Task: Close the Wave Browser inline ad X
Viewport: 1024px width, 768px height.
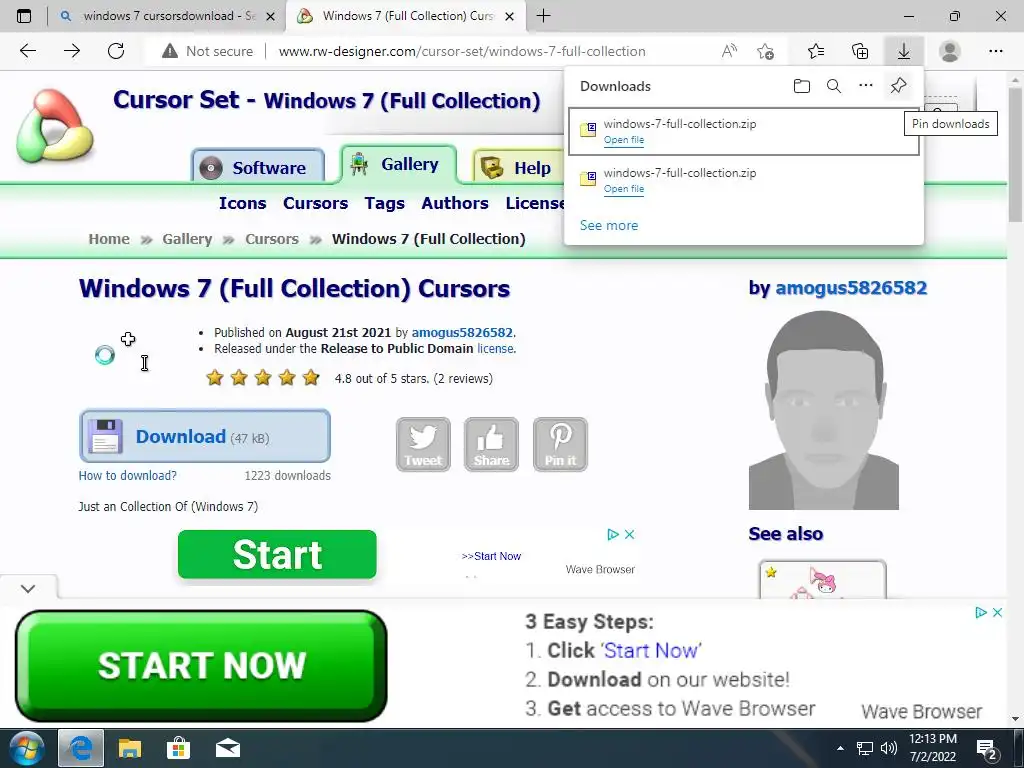Action: tap(630, 534)
